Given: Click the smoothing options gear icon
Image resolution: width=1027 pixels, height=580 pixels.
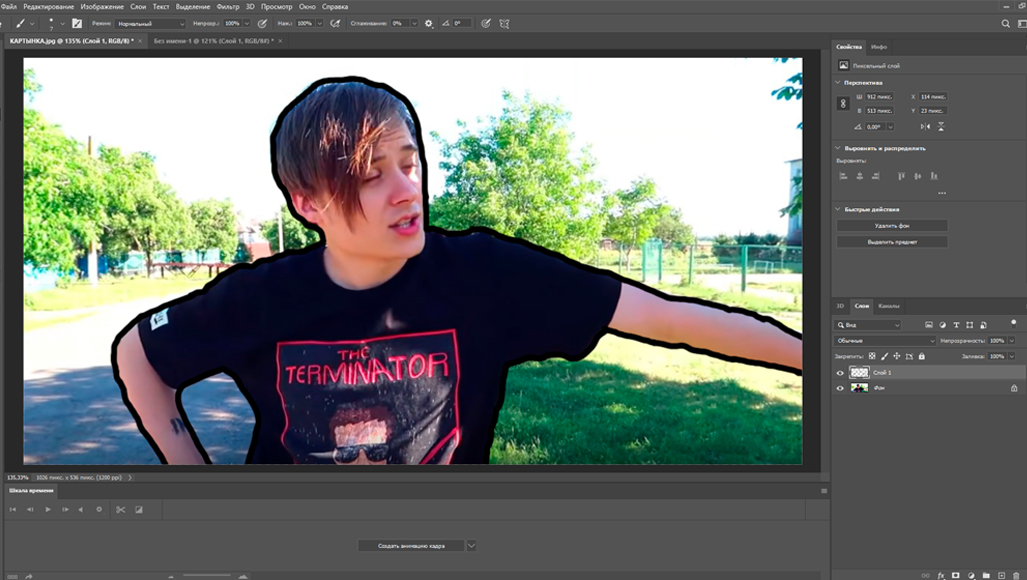Looking at the screenshot, I should pos(429,22).
